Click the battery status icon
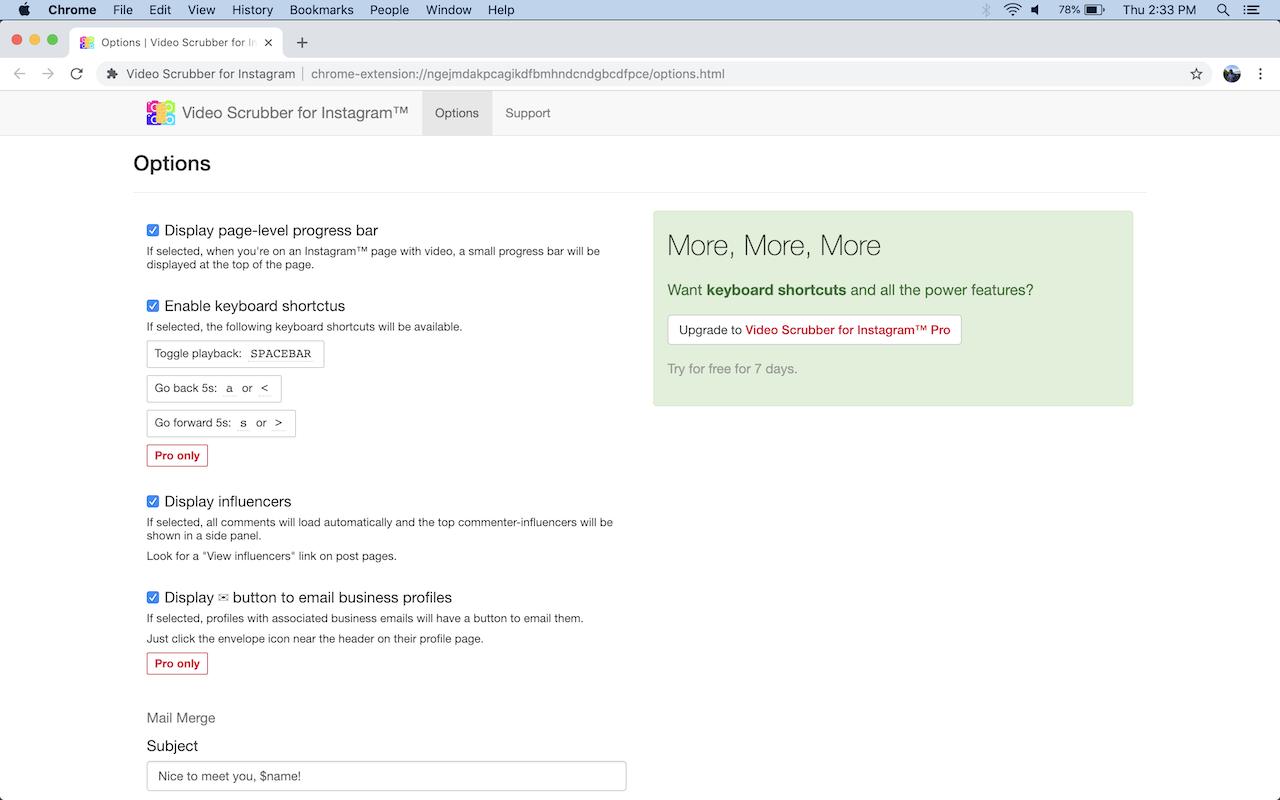Viewport: 1280px width, 800px height. pos(1094,10)
